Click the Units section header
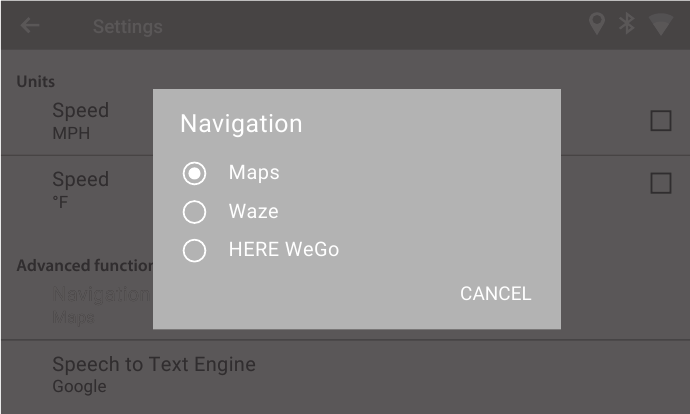Viewport: 690px width, 414px height. [36, 81]
